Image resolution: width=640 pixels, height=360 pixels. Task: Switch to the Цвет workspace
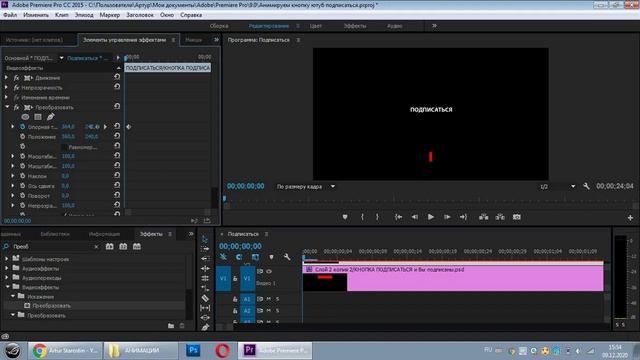[316, 26]
